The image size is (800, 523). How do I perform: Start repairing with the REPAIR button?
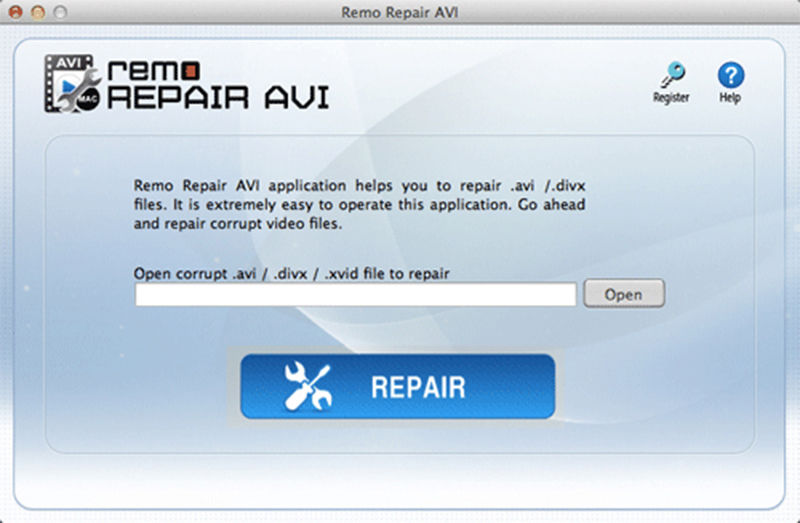(x=397, y=386)
